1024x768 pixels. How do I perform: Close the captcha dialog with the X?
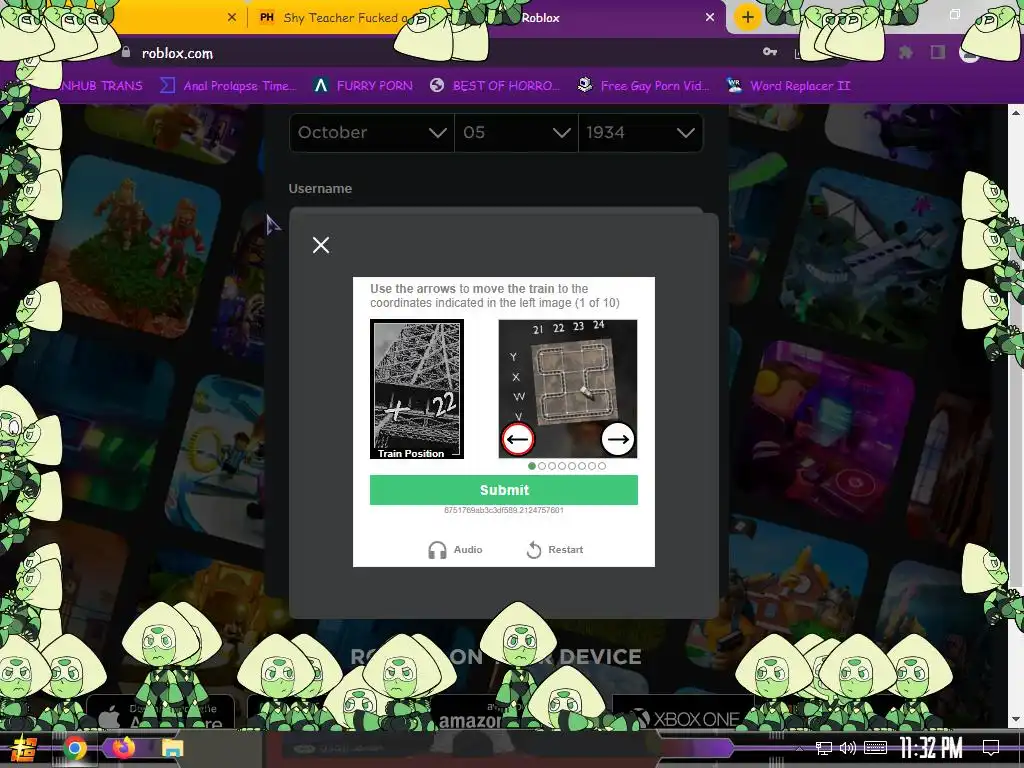(x=321, y=245)
